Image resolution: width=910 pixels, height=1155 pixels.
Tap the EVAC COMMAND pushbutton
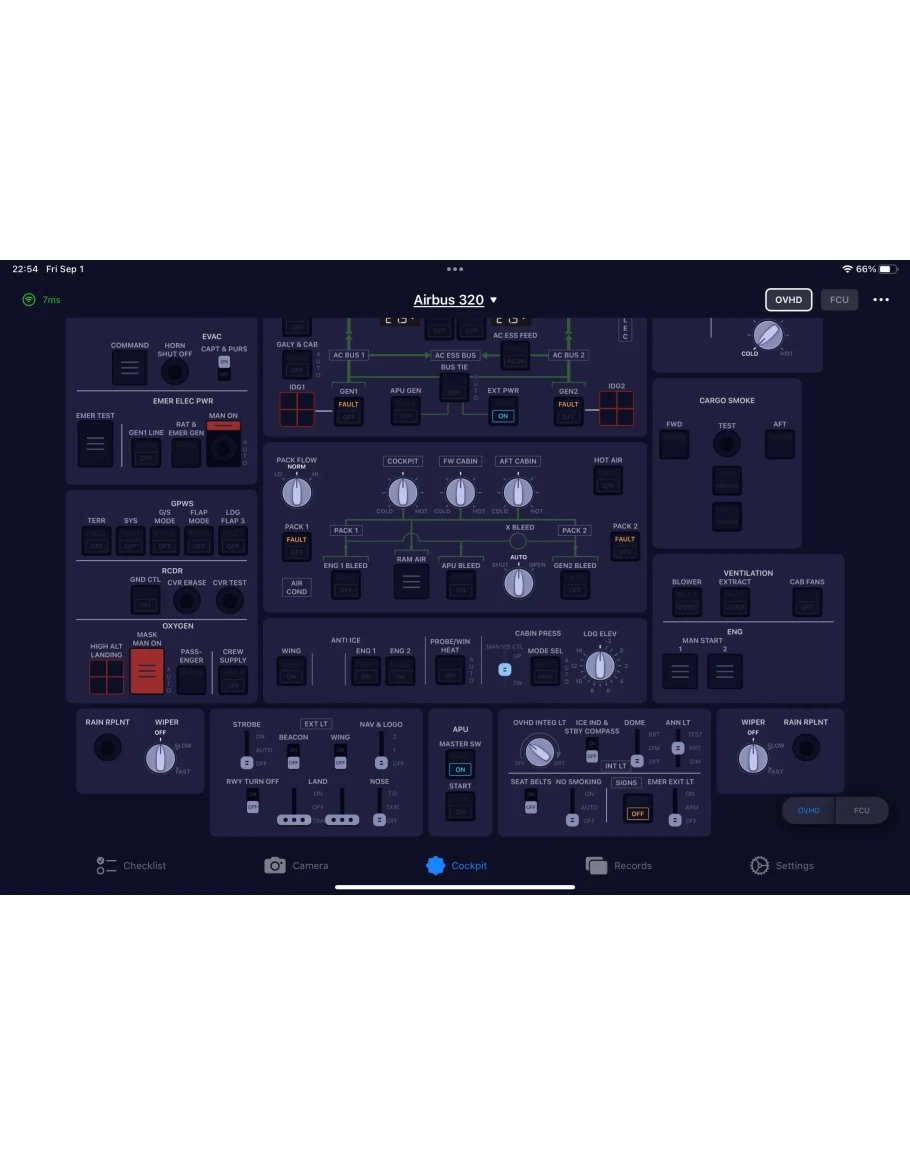click(x=130, y=368)
